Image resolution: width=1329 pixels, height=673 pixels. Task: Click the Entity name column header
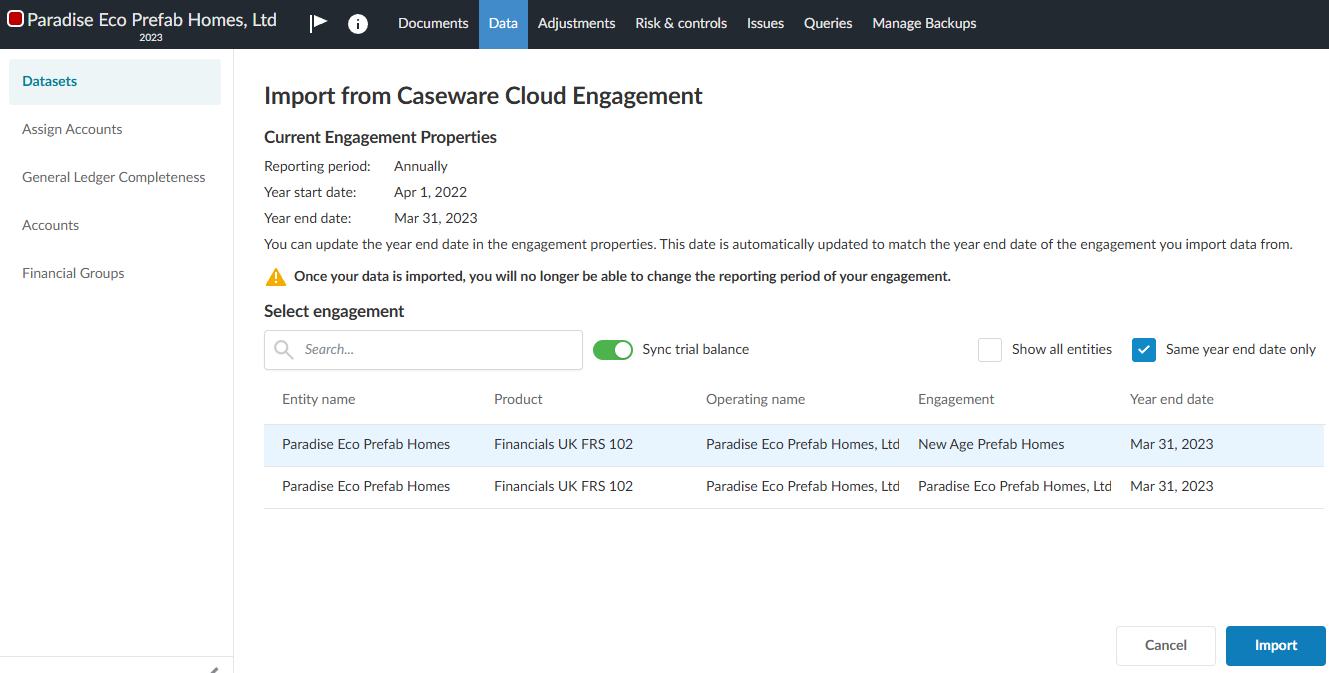coord(319,399)
